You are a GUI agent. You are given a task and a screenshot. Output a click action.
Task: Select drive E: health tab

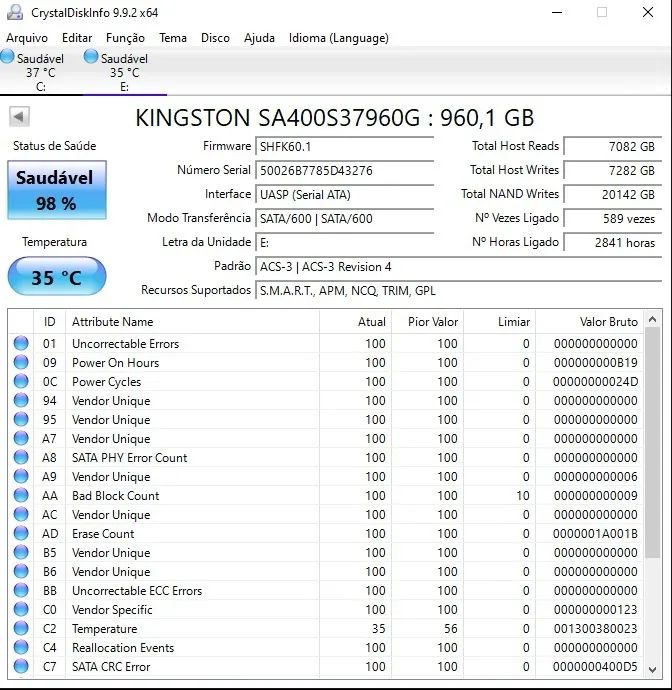click(x=125, y=71)
